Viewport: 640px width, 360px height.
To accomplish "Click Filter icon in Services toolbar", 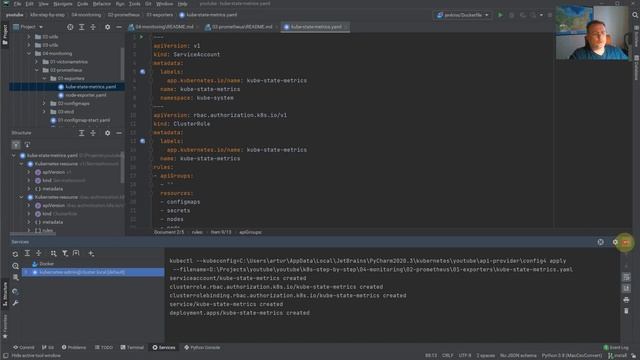I will pos(65,253).
